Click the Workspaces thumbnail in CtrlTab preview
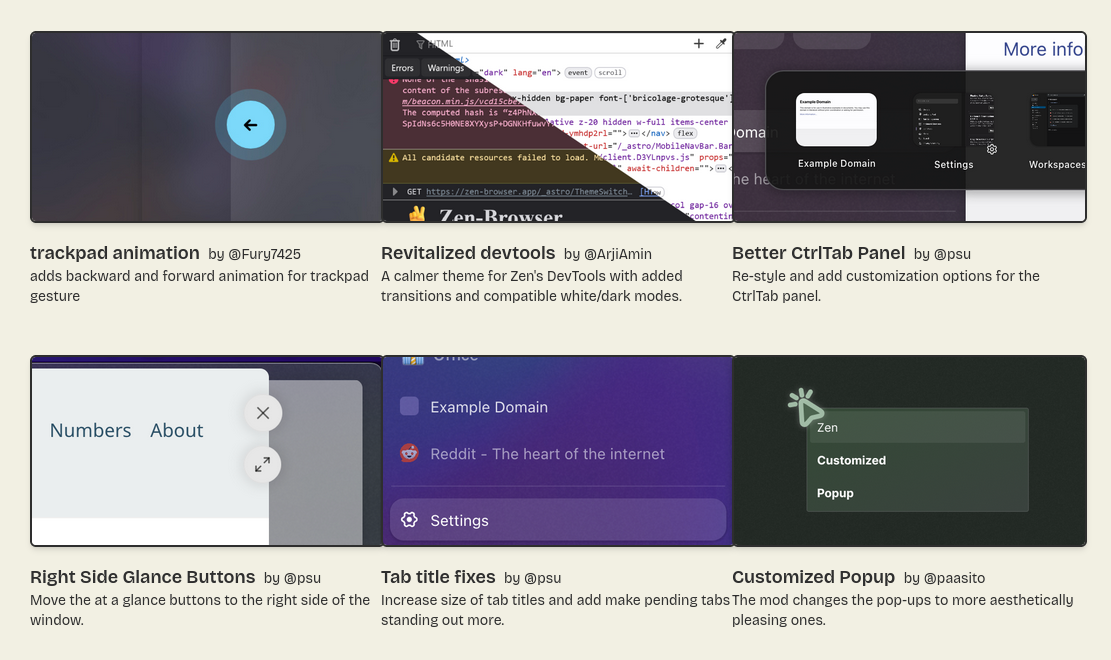This screenshot has height=660, width=1111. point(1057,120)
